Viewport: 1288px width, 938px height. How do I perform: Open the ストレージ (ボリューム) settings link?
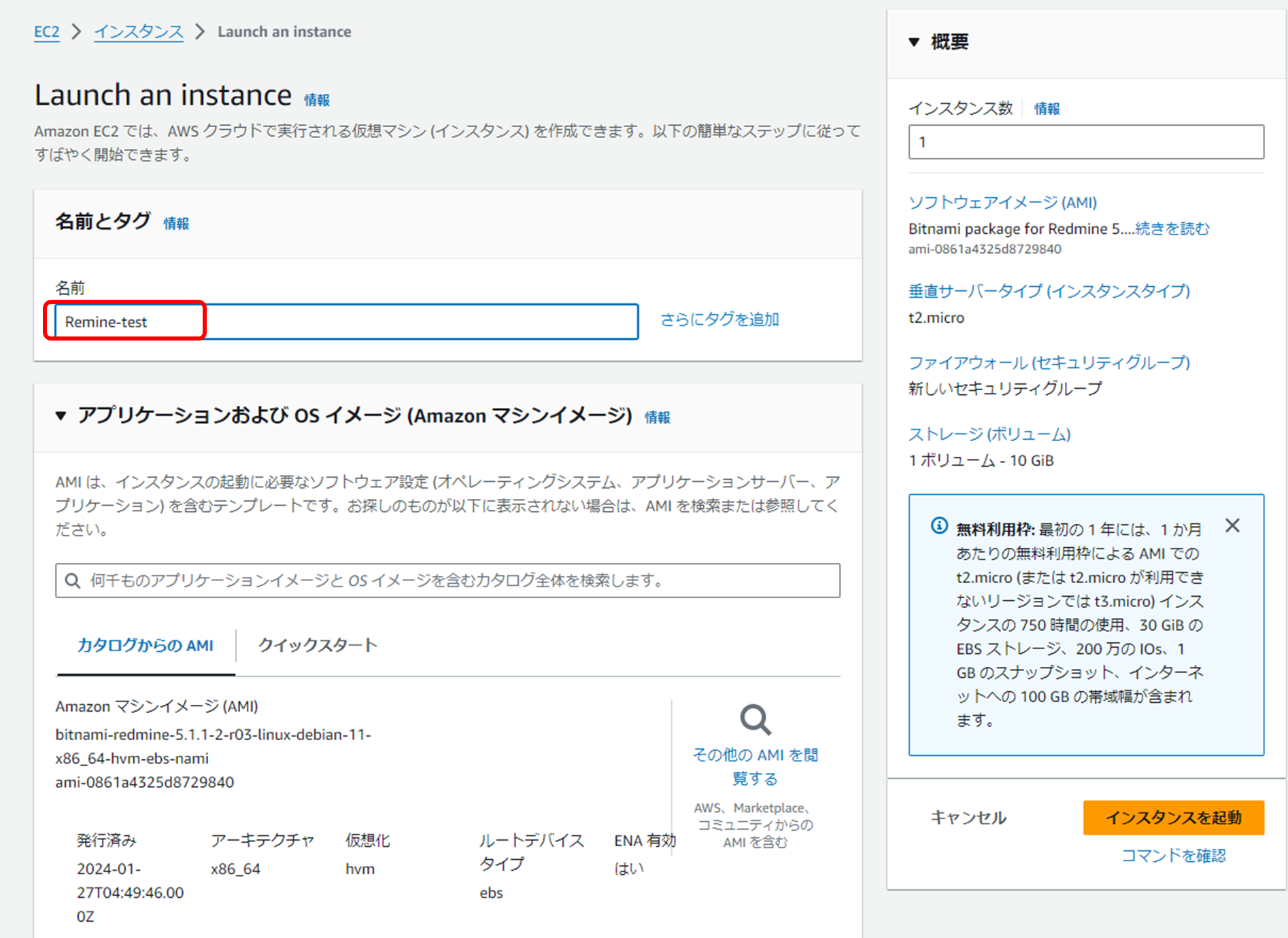pyautogui.click(x=989, y=434)
